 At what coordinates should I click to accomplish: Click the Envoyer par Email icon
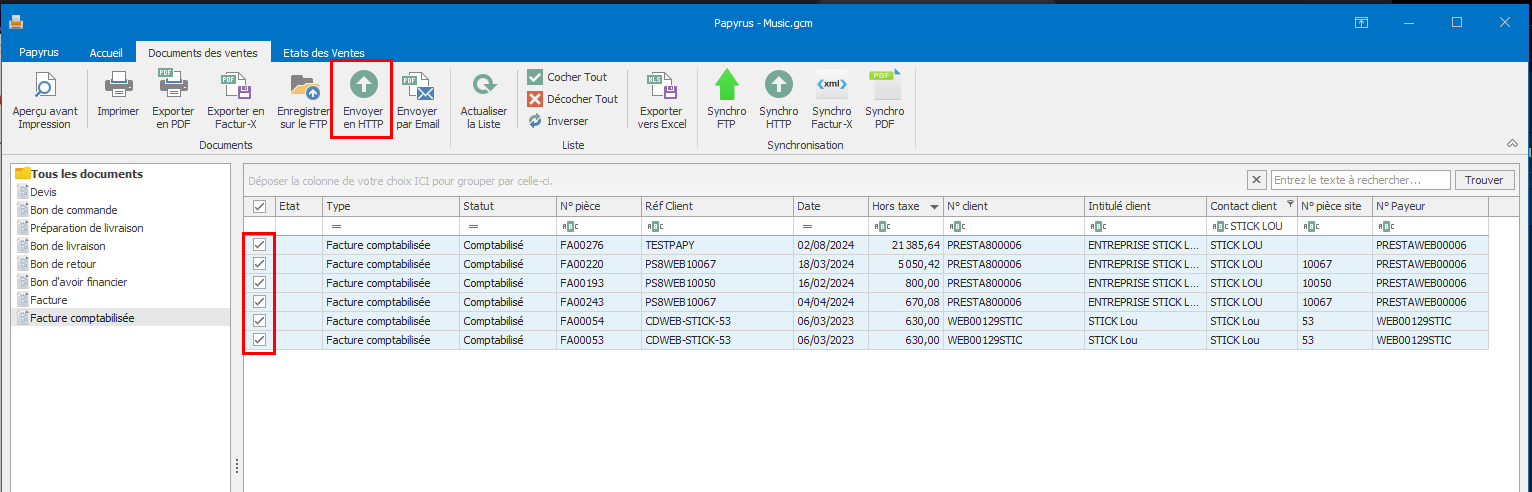pos(417,86)
